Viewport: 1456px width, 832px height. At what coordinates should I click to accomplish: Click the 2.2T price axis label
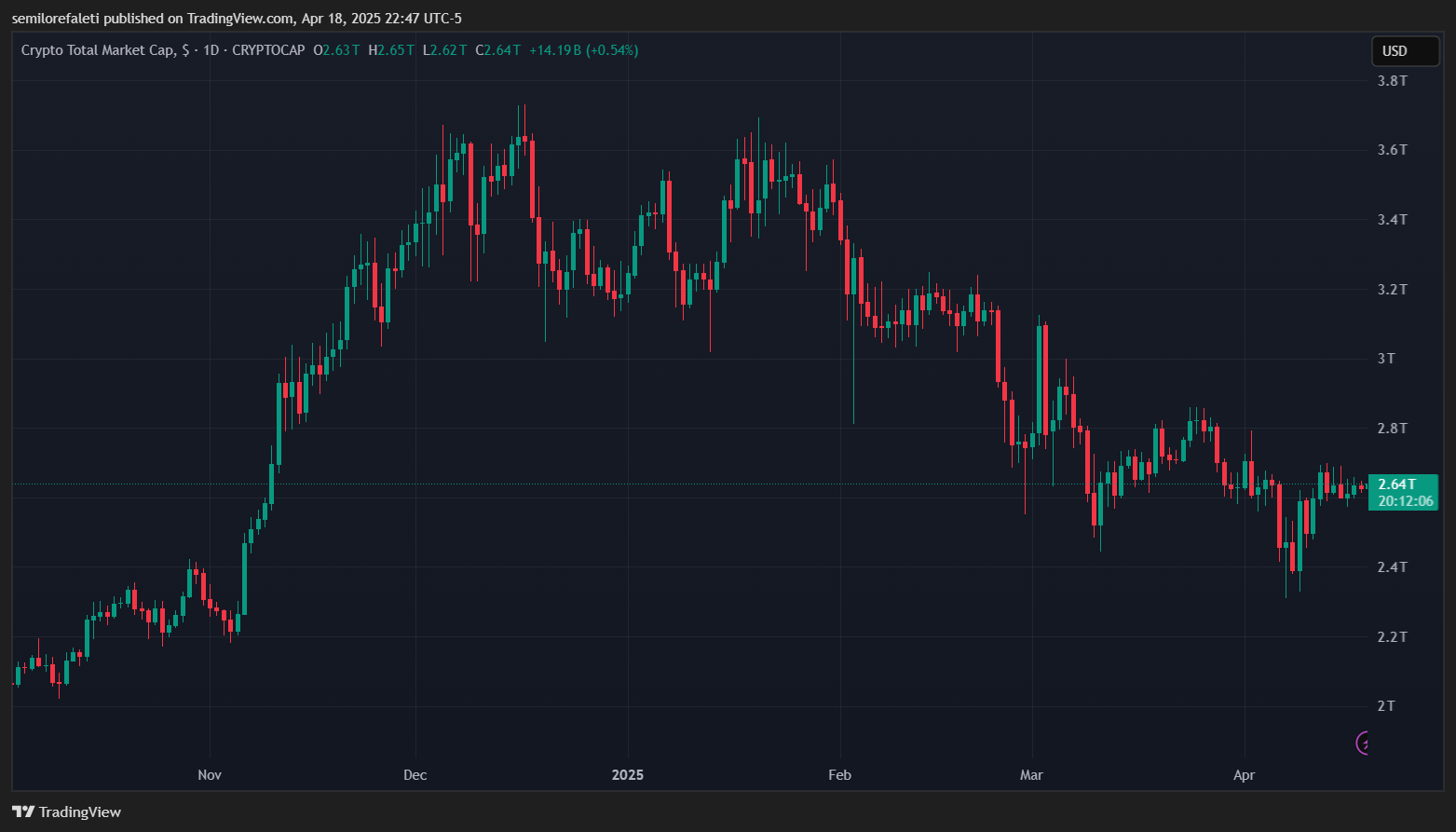click(1393, 637)
